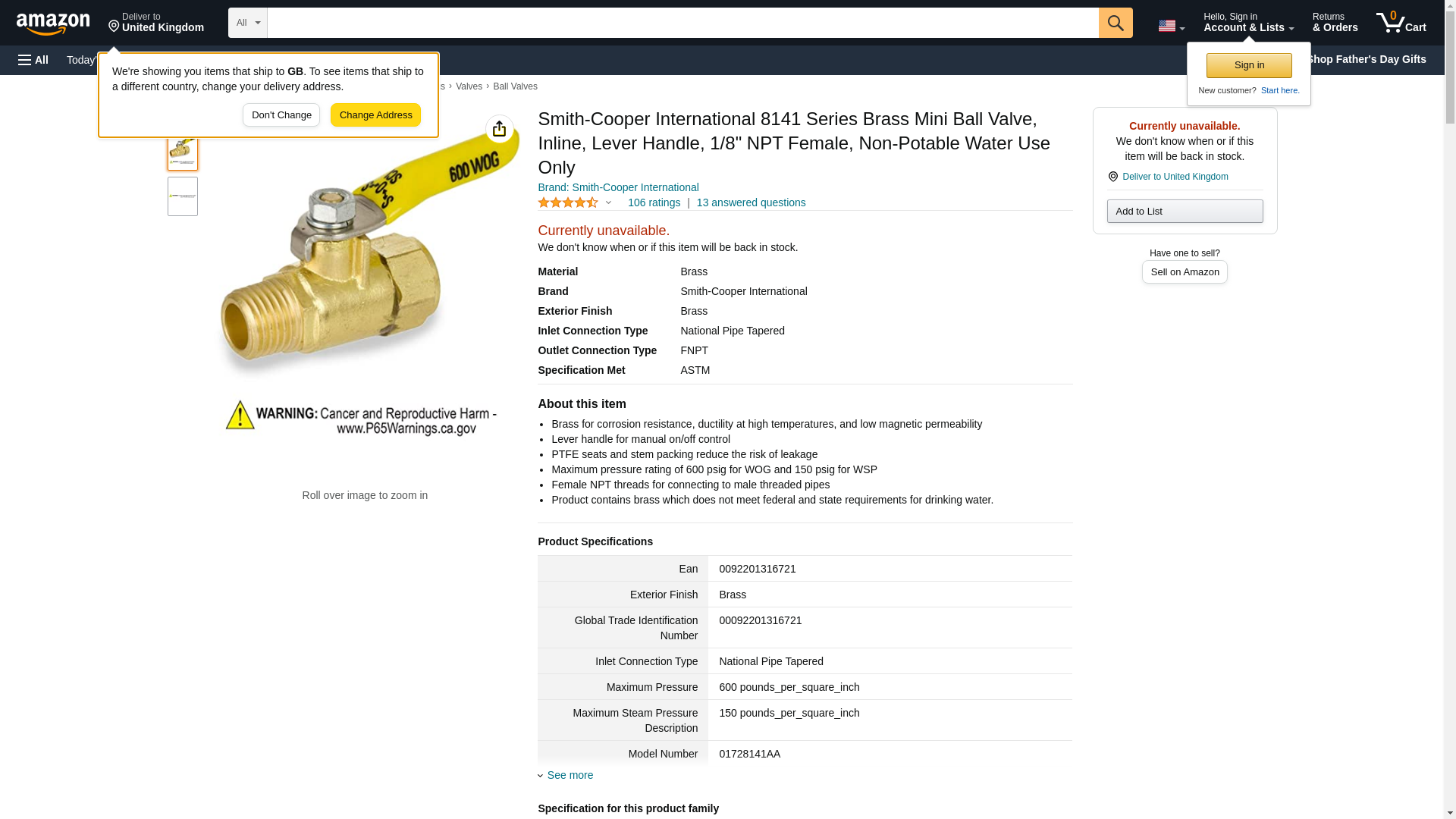Select the second product thumbnail

click(x=183, y=196)
